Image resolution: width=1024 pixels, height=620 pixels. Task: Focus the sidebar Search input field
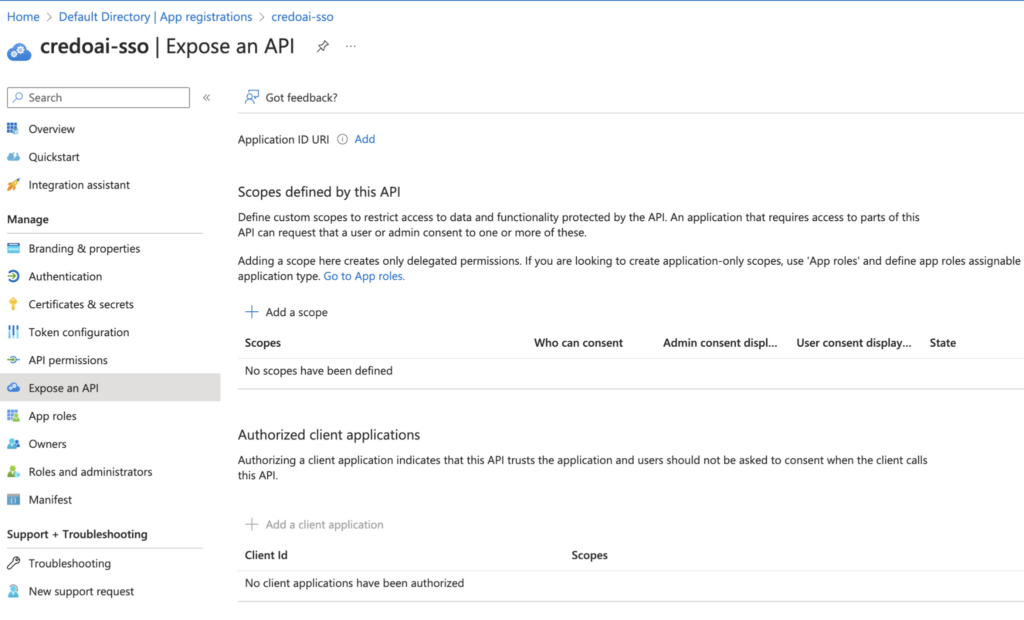[99, 97]
